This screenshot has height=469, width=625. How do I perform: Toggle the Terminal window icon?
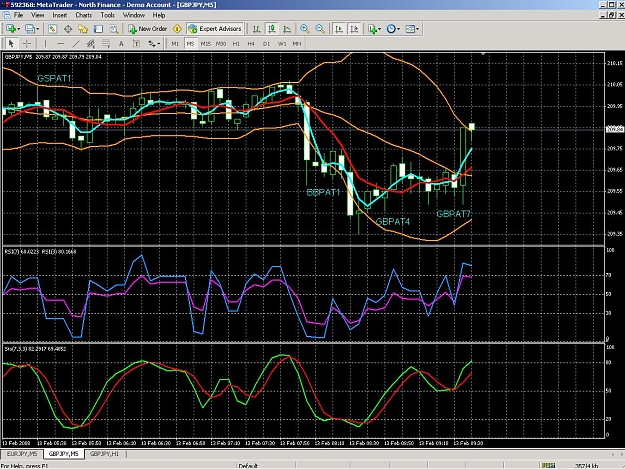(x=98, y=29)
